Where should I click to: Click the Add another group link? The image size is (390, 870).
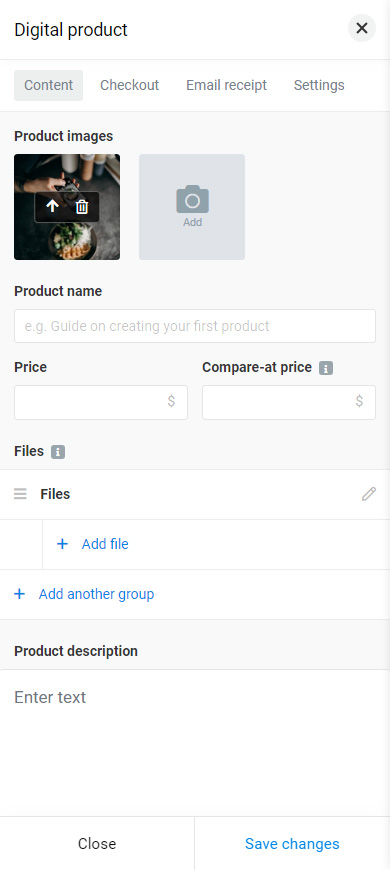[97, 594]
